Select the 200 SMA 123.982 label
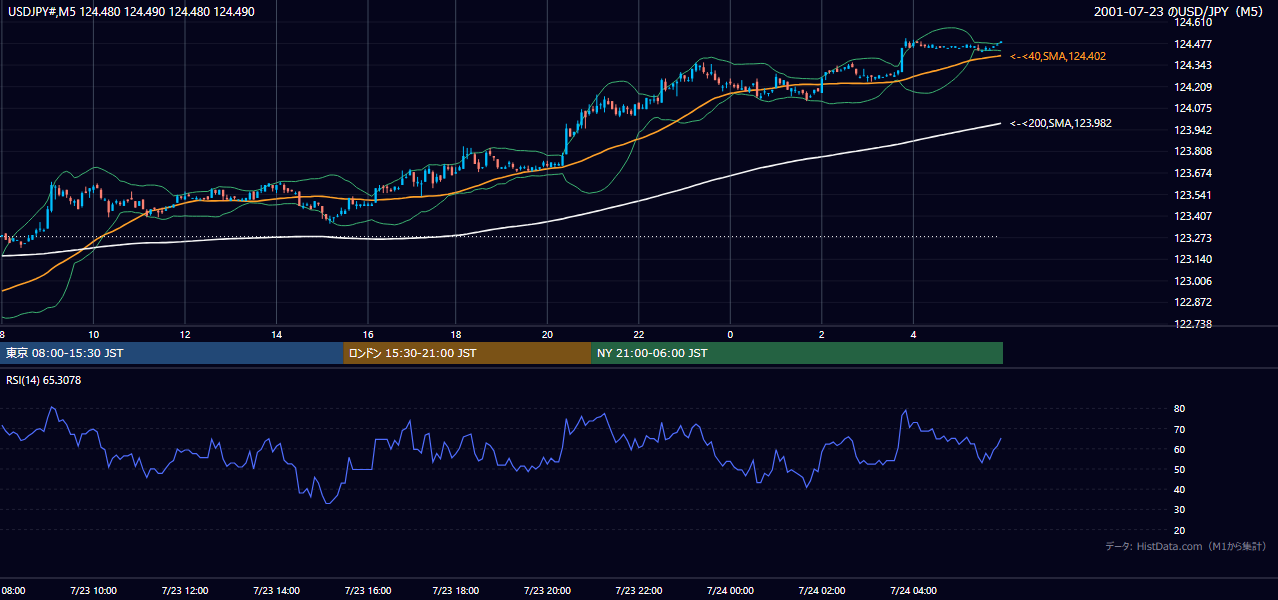 [1061, 123]
